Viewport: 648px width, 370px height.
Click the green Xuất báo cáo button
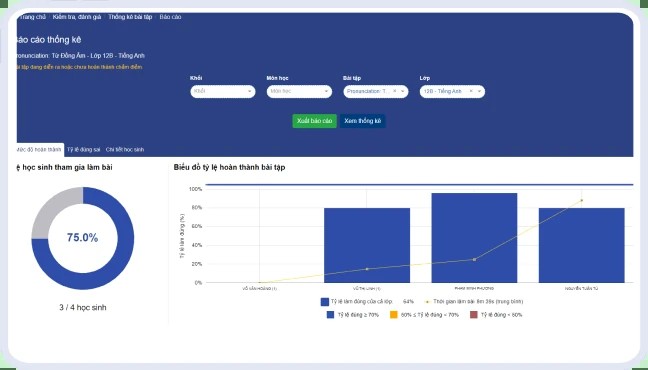[314, 121]
